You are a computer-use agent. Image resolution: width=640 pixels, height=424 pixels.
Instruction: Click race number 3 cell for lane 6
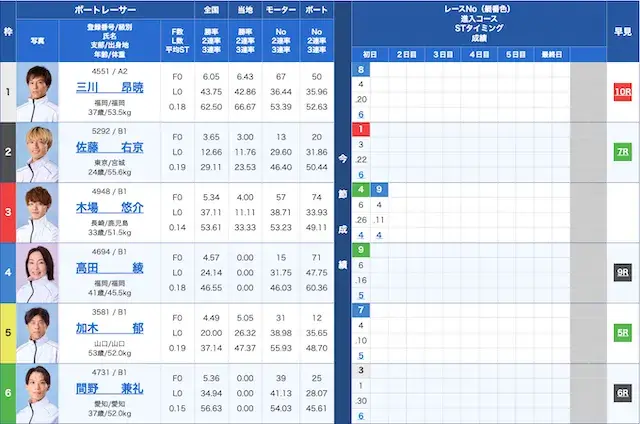coord(361,371)
